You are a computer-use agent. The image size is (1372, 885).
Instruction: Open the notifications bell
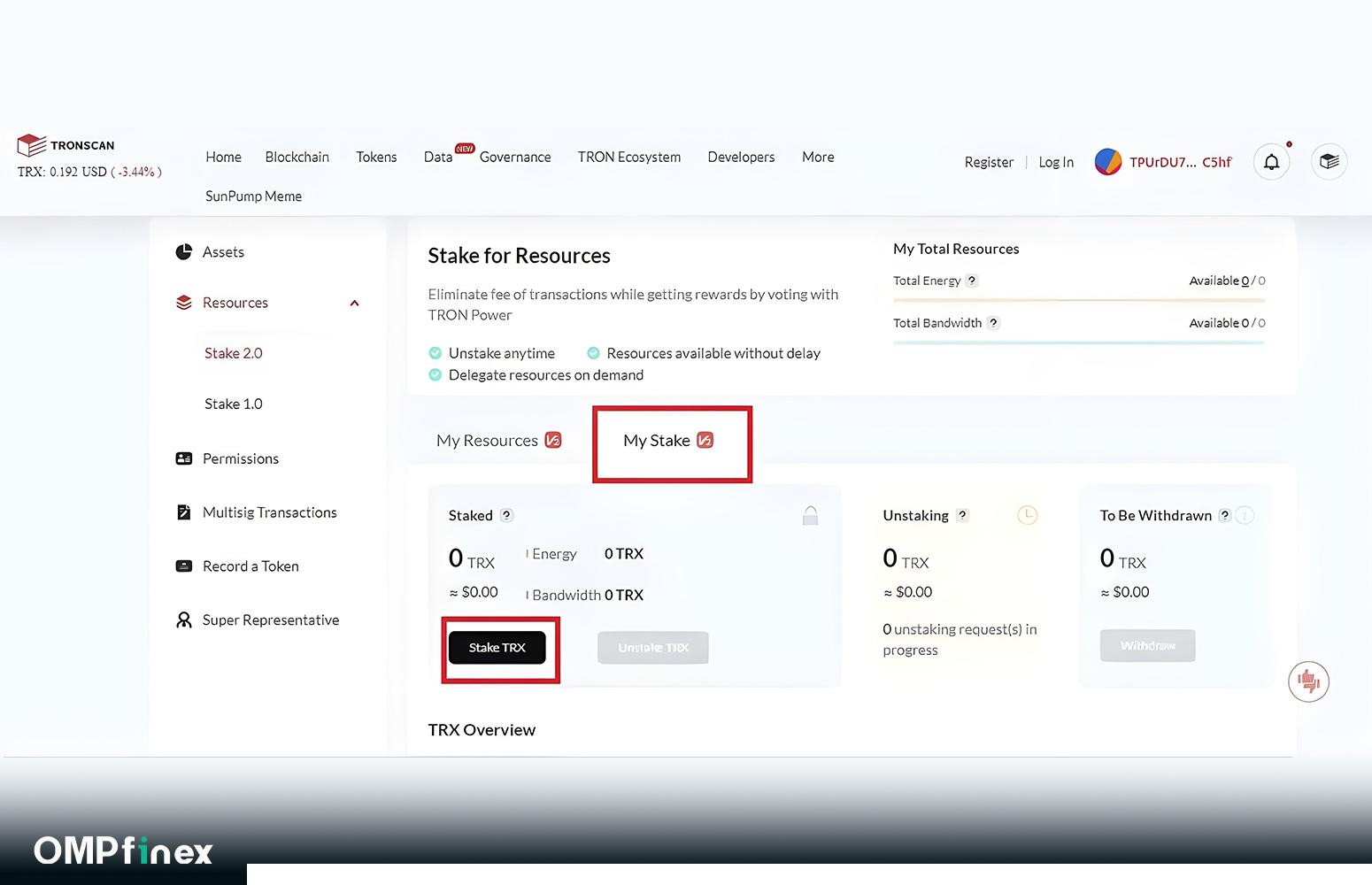coord(1271,162)
